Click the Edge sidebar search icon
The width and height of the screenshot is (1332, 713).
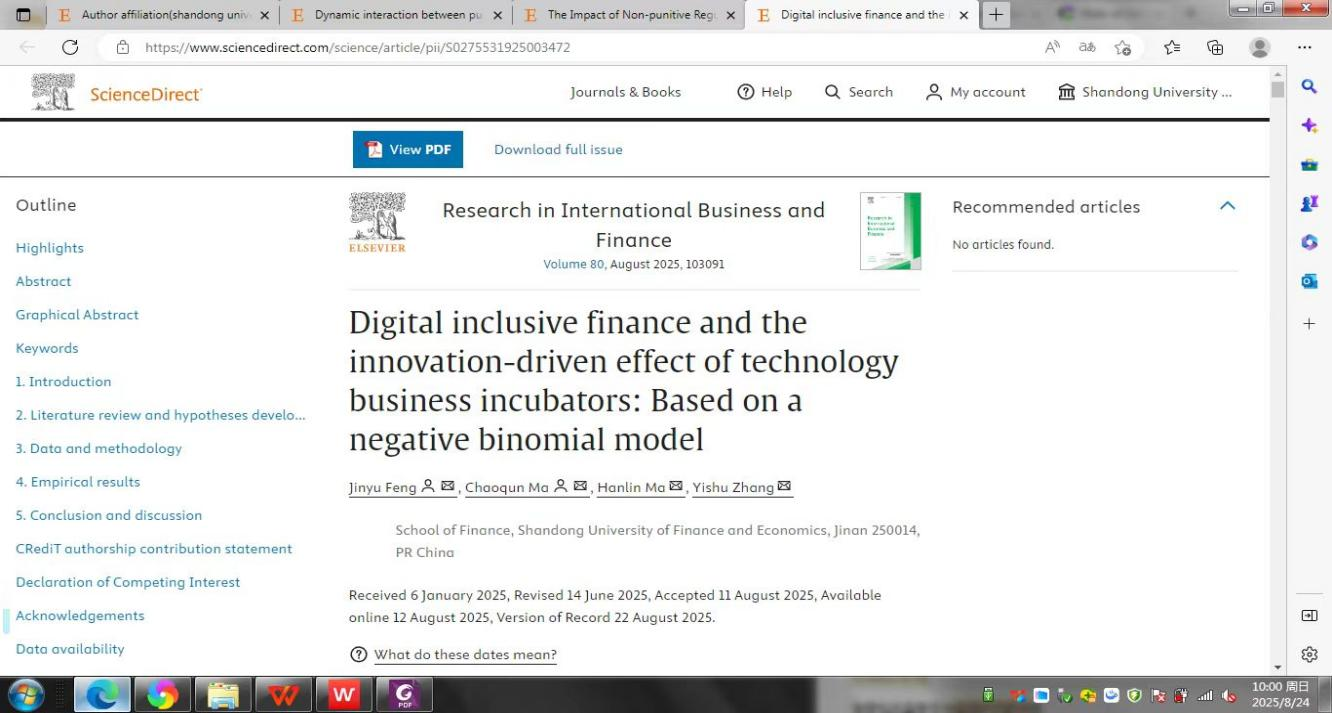1309,87
